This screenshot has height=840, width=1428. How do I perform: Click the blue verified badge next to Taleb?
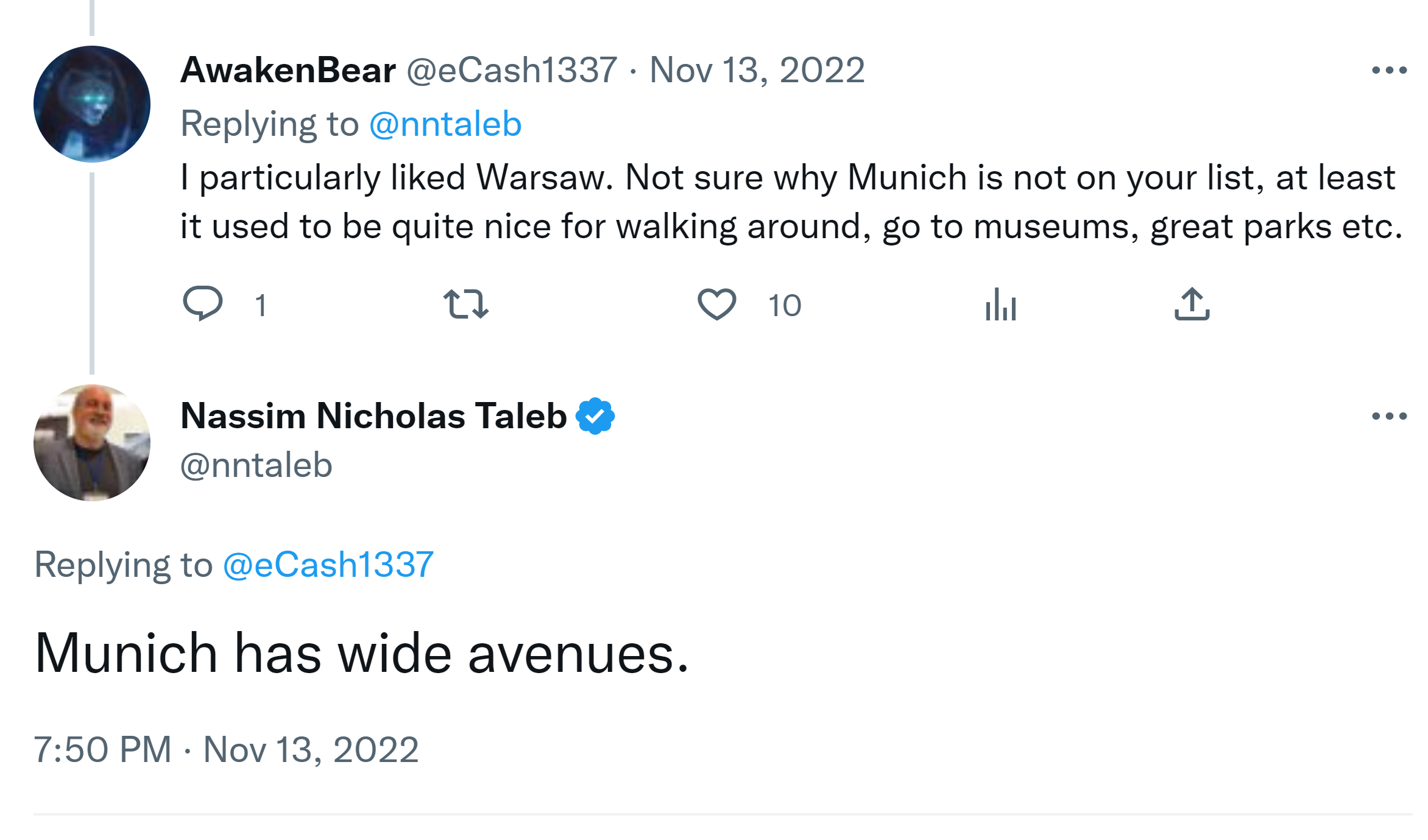pos(595,416)
